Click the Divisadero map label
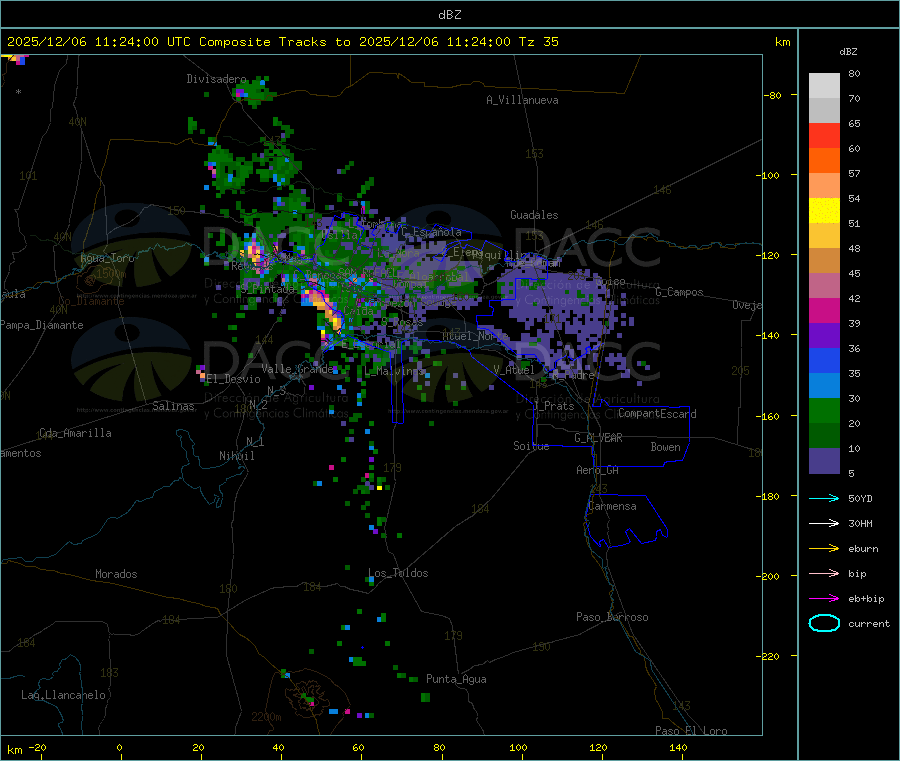This screenshot has height=761, width=900. click(216, 79)
